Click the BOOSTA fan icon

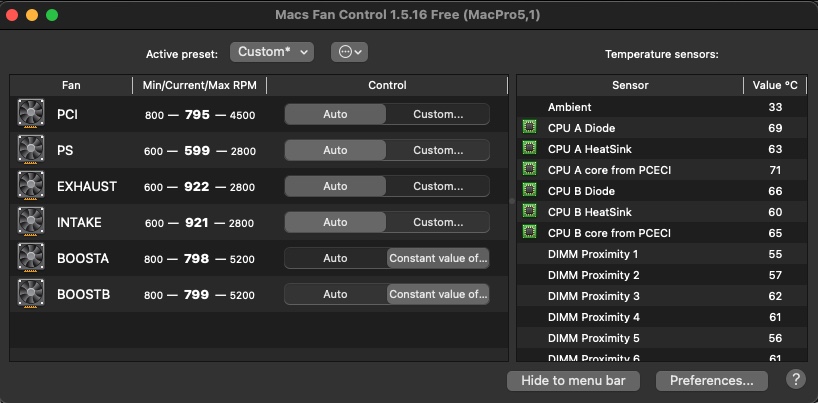click(x=31, y=258)
